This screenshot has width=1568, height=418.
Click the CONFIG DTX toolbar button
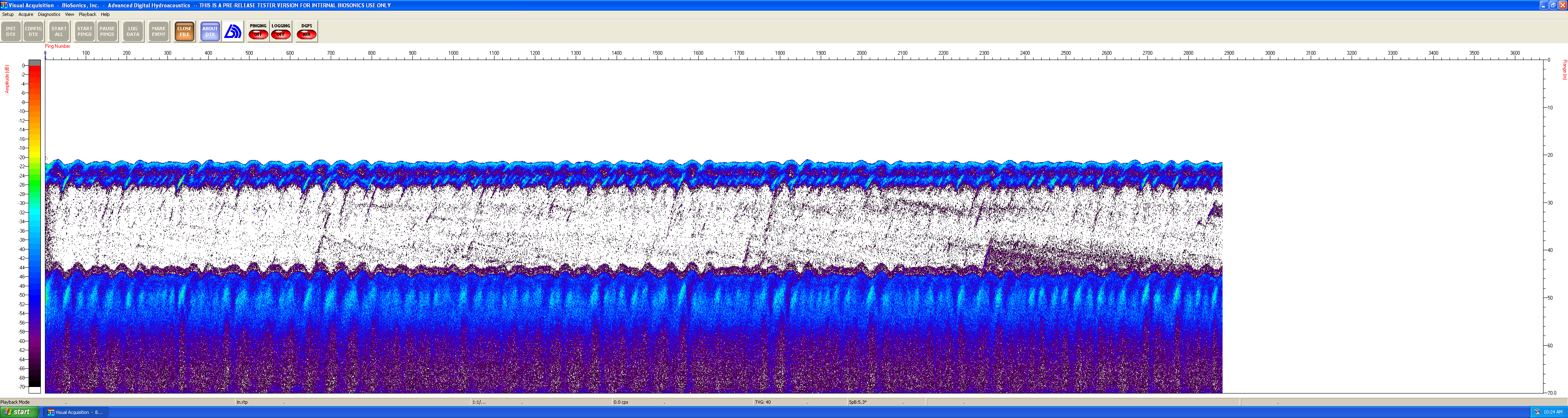point(33,32)
